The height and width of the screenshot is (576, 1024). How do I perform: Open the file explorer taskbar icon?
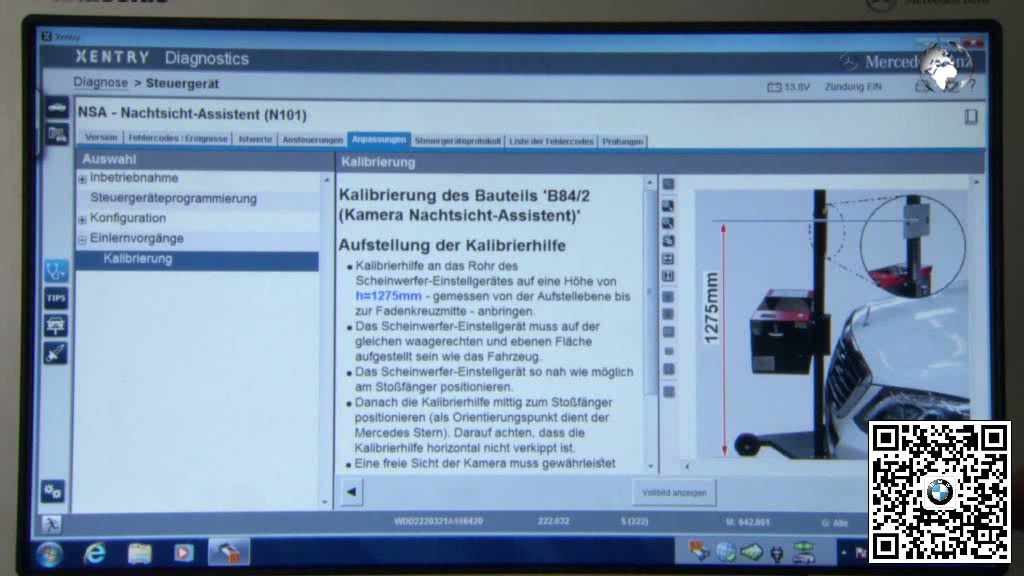140,554
